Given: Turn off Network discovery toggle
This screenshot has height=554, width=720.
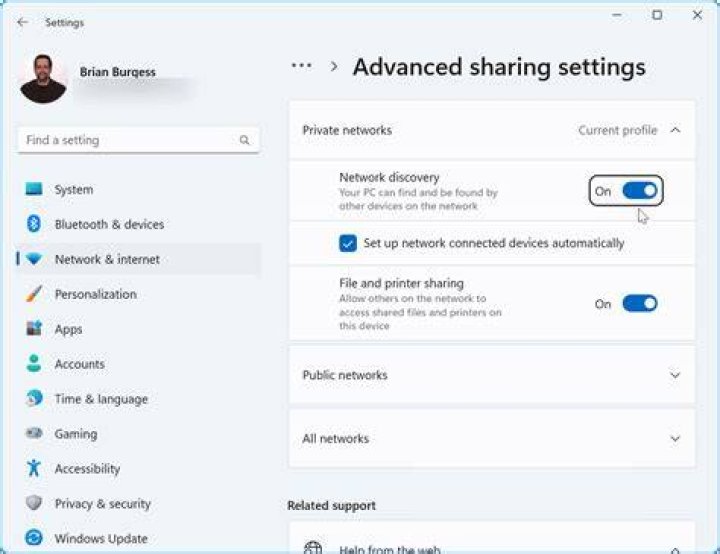Looking at the screenshot, I should [x=640, y=191].
